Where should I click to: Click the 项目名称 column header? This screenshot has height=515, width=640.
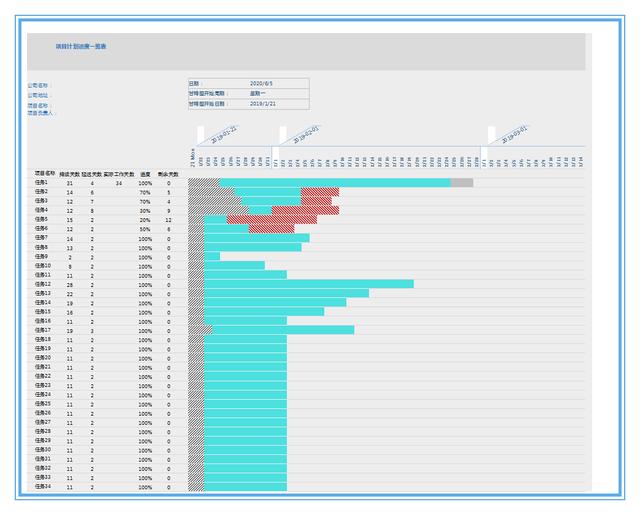(x=44, y=174)
